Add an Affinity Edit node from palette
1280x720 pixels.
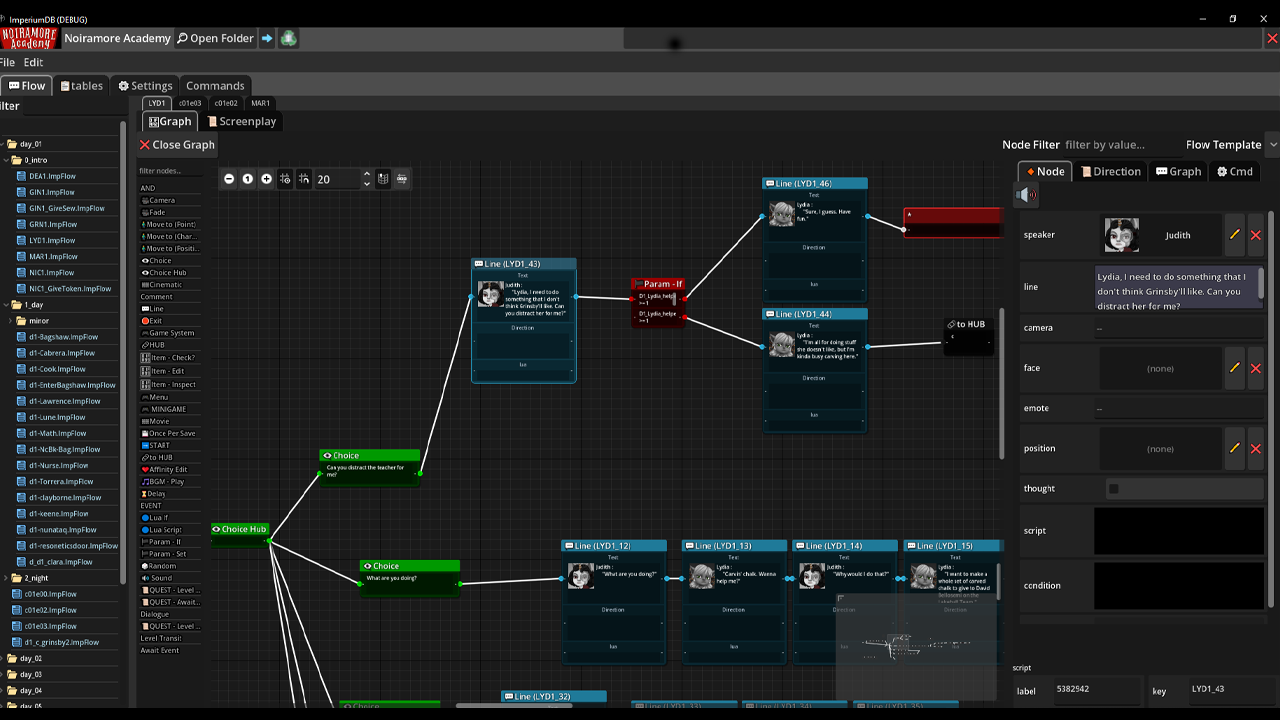pos(169,469)
